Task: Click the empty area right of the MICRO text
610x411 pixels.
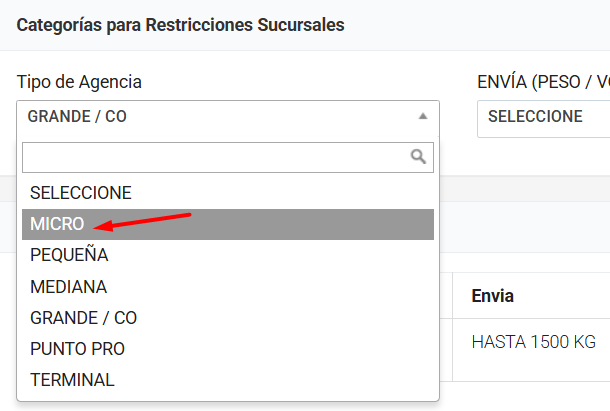Action: 311,224
